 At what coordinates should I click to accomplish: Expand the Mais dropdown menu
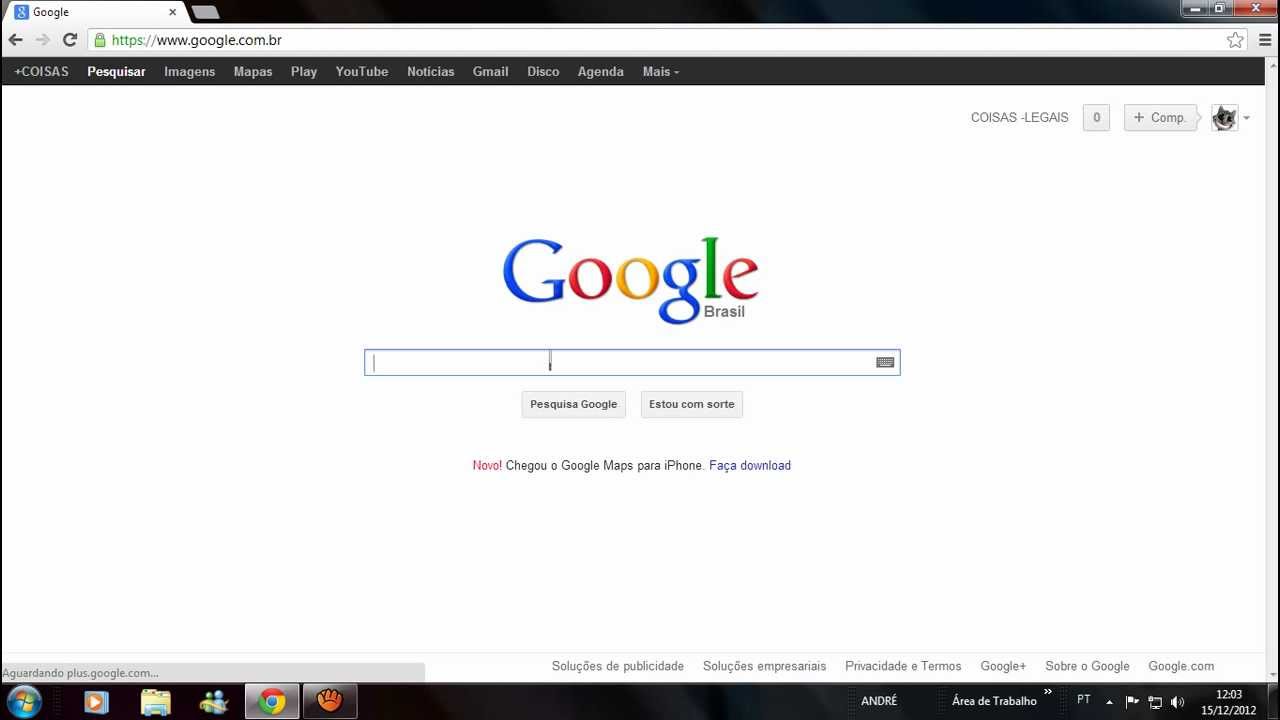660,72
